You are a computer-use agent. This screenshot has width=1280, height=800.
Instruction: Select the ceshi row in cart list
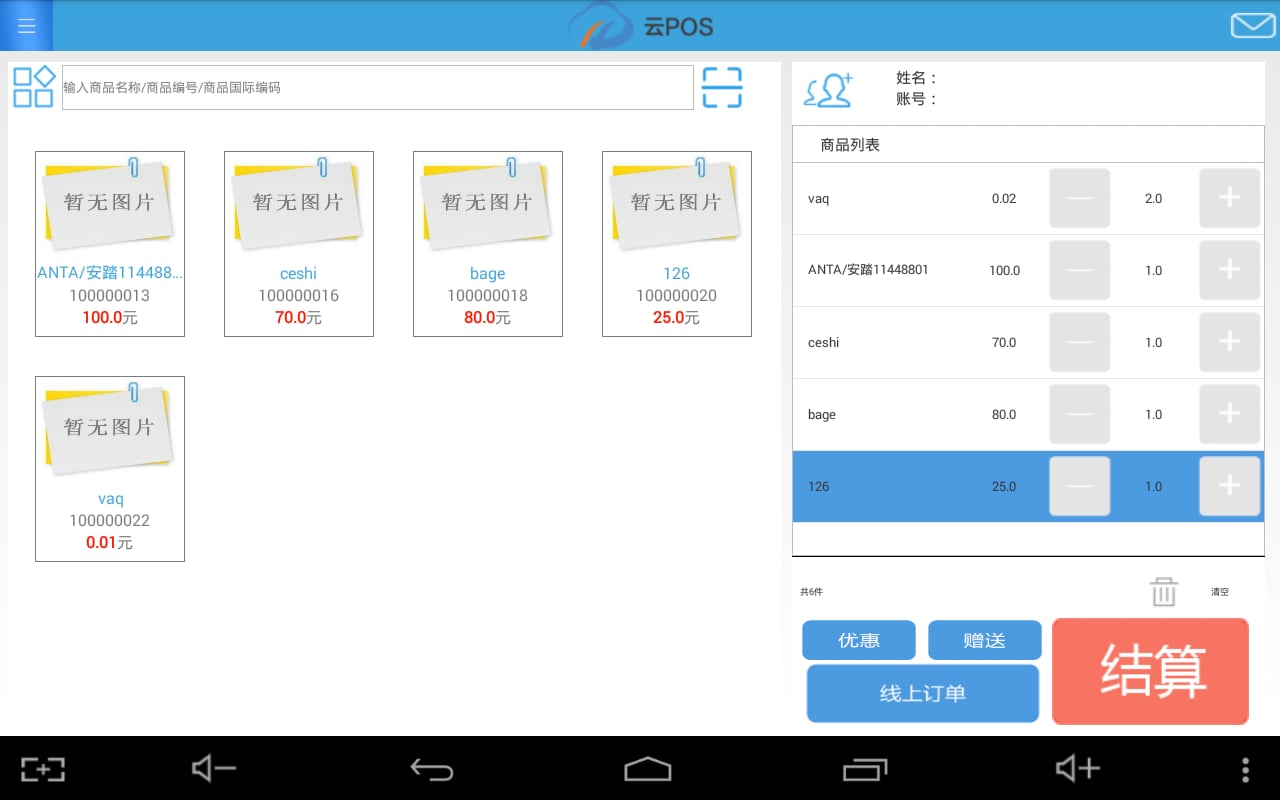point(1028,342)
